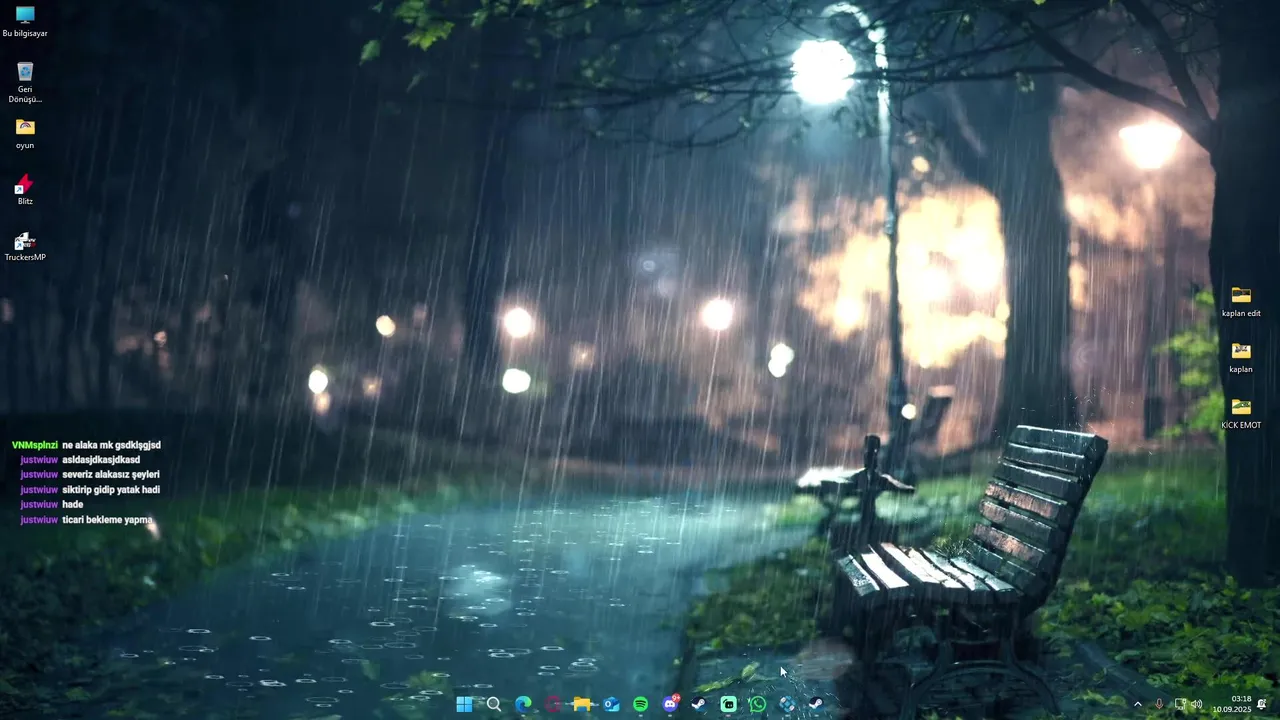Select the kaplan edit folder
The height and width of the screenshot is (720, 1280).
(1241, 301)
